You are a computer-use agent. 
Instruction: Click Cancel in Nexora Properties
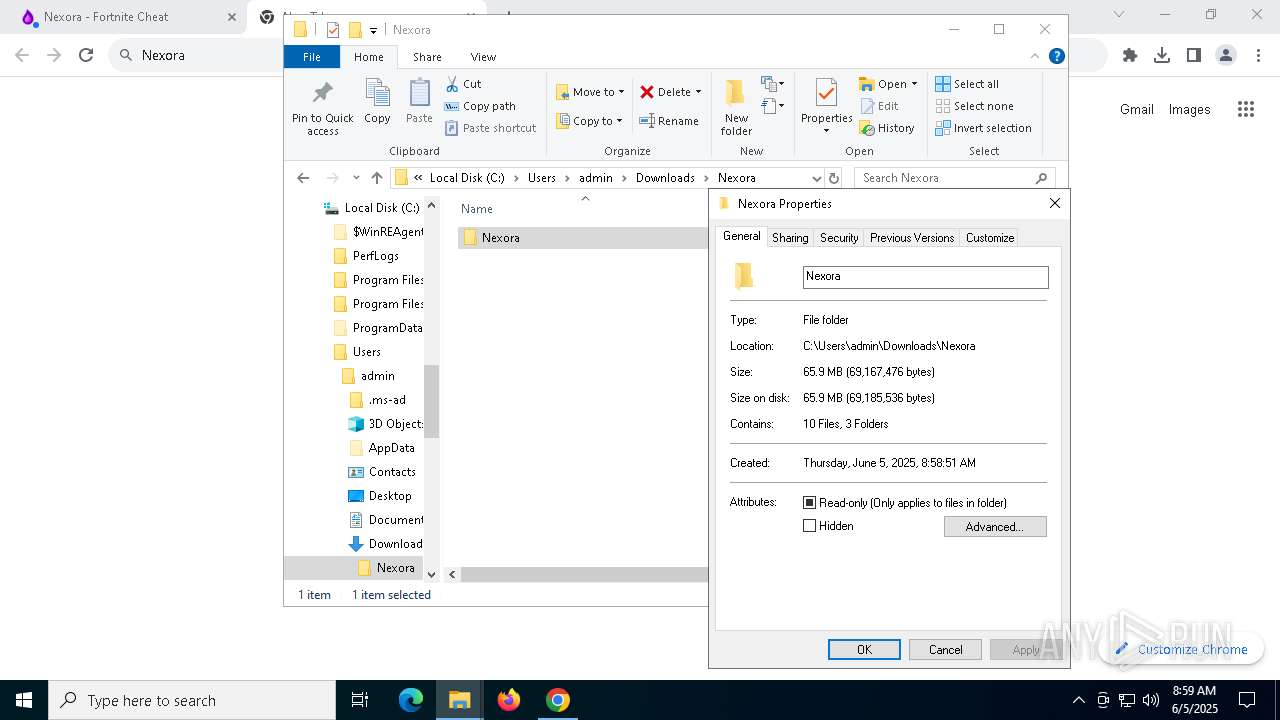[x=945, y=650]
